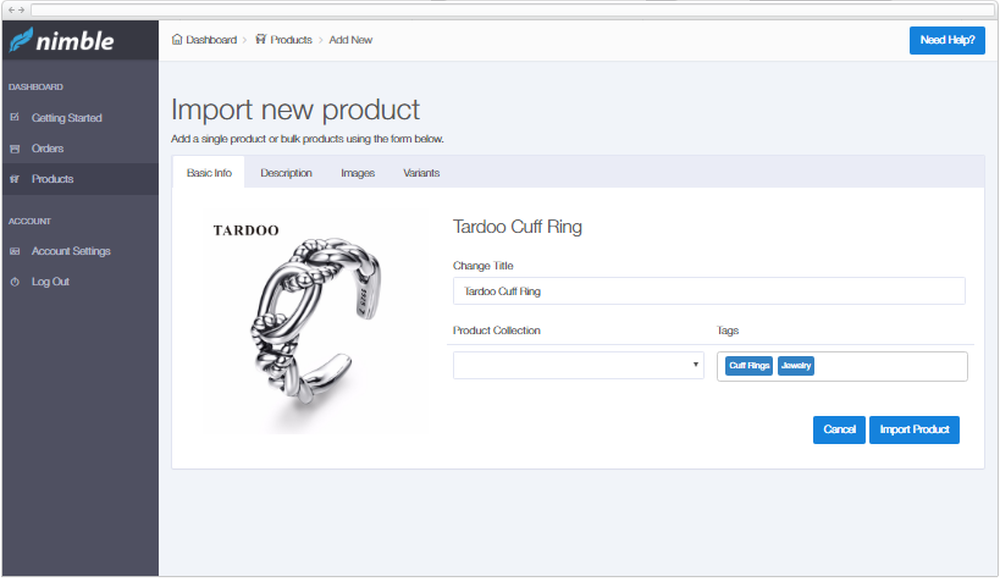Click the Dashboard home icon in breadcrumb
Viewport: 1000px width, 578px height.
177,40
